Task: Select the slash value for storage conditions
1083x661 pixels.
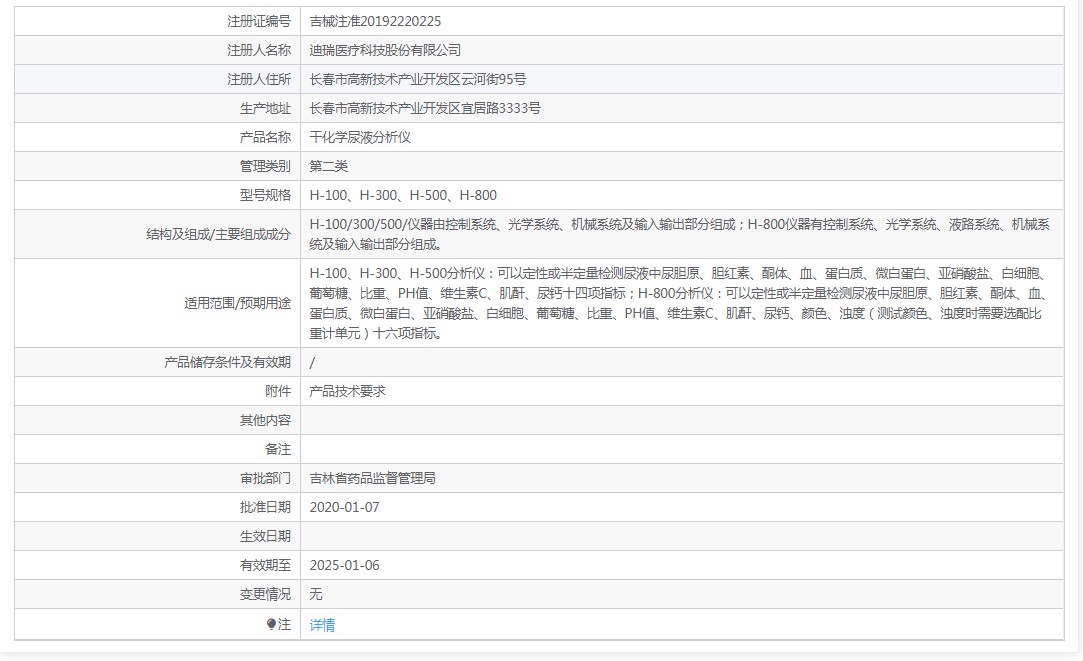Action: click(312, 363)
